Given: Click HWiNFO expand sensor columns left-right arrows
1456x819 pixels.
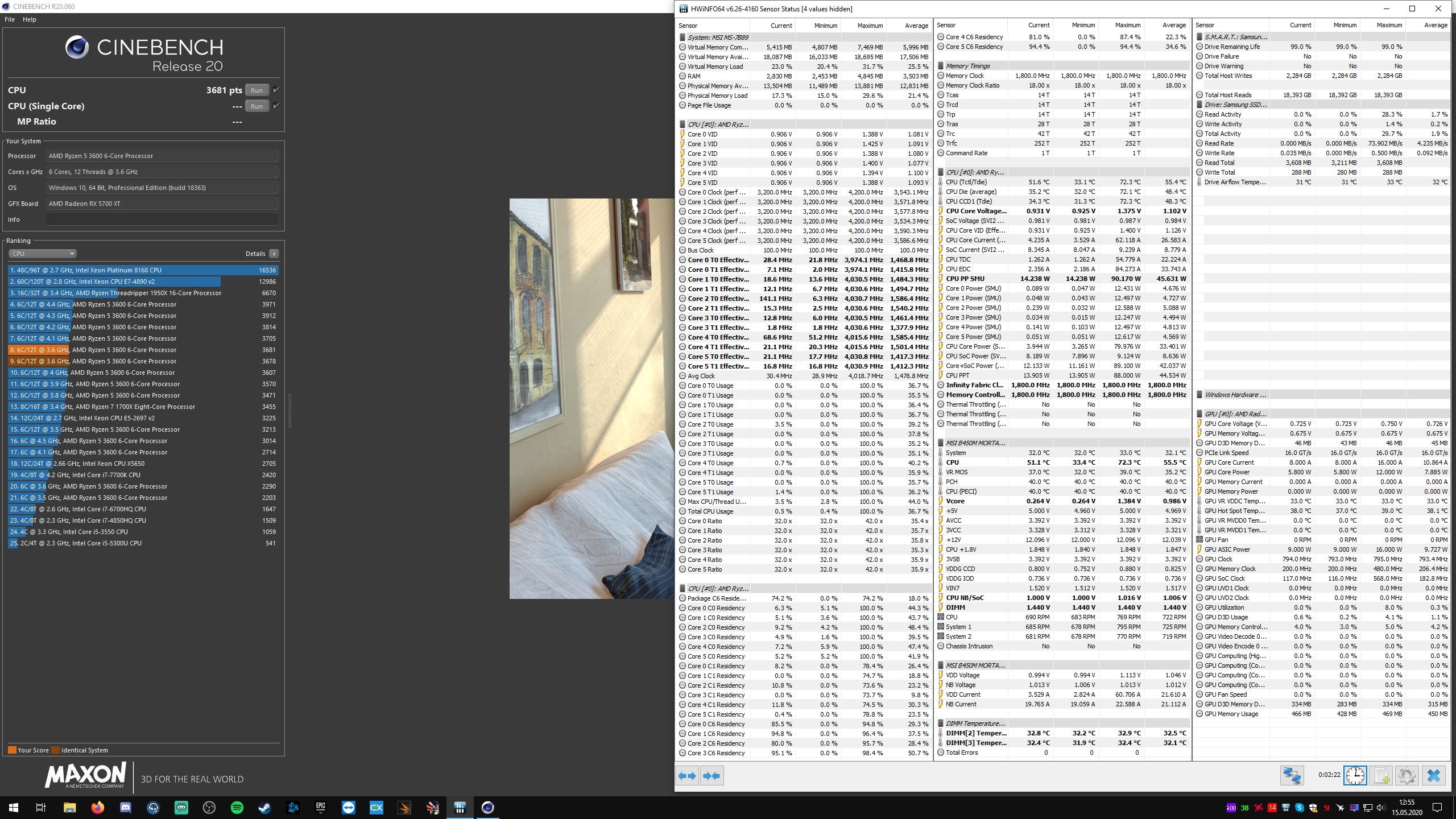Looking at the screenshot, I should [687, 776].
